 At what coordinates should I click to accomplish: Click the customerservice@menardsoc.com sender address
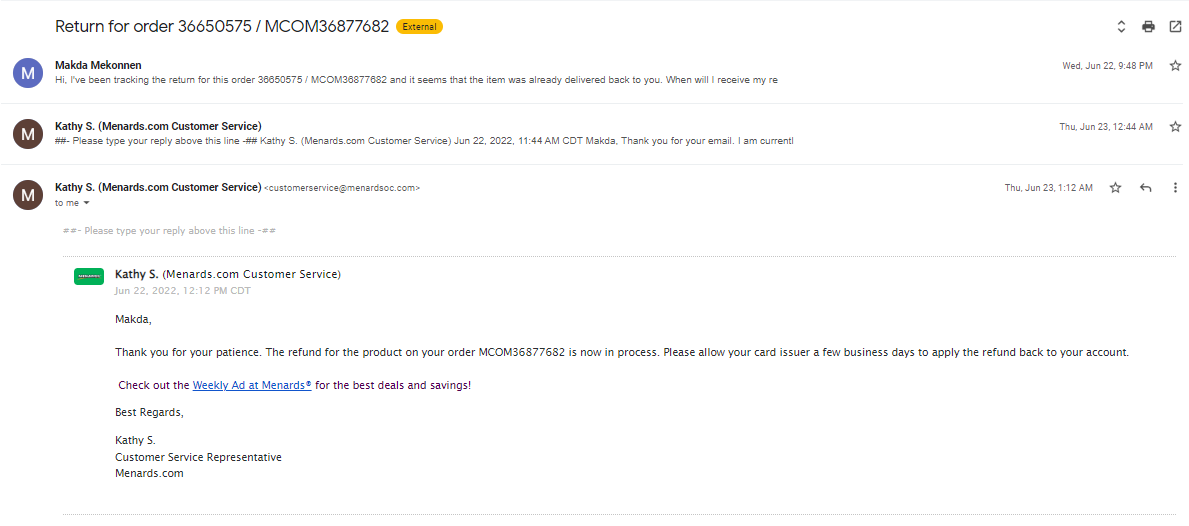tap(341, 188)
